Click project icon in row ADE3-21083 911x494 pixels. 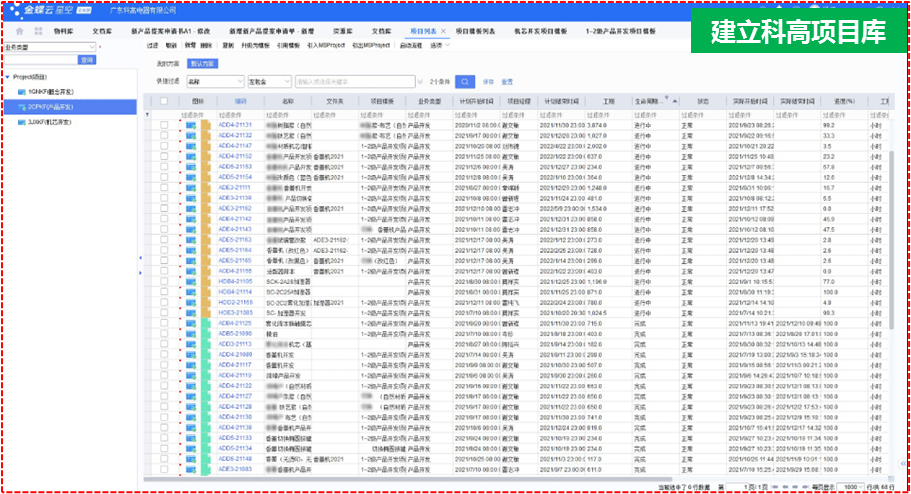(x=191, y=469)
